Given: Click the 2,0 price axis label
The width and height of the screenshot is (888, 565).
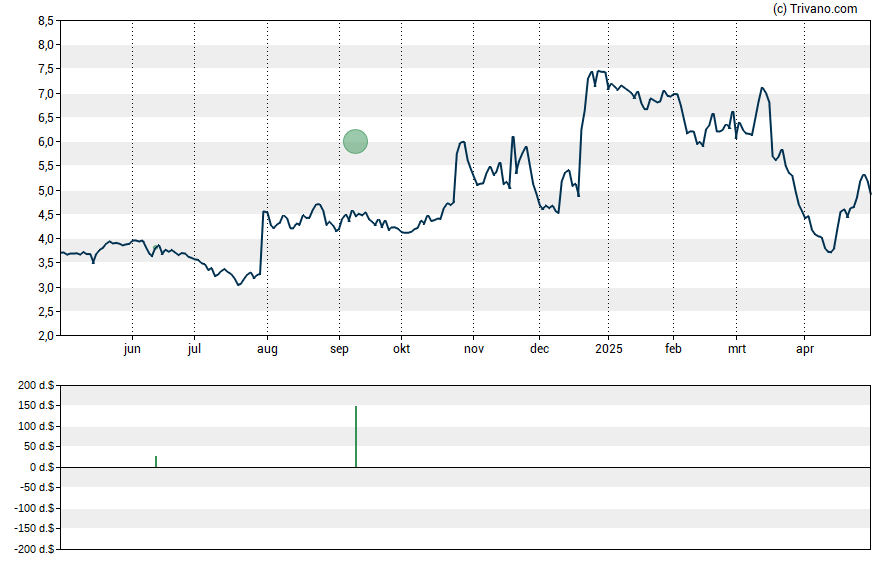Looking at the screenshot, I should (46, 336).
